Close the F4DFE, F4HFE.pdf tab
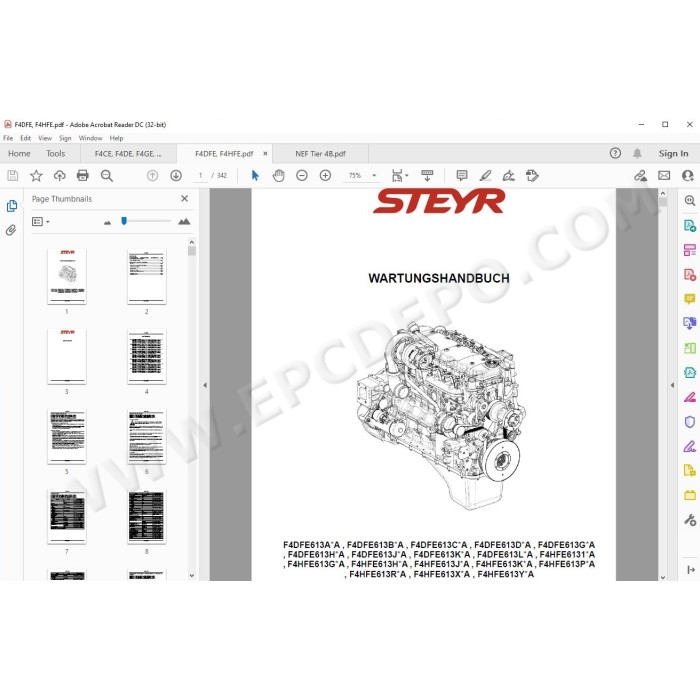700x700 pixels. (265, 153)
